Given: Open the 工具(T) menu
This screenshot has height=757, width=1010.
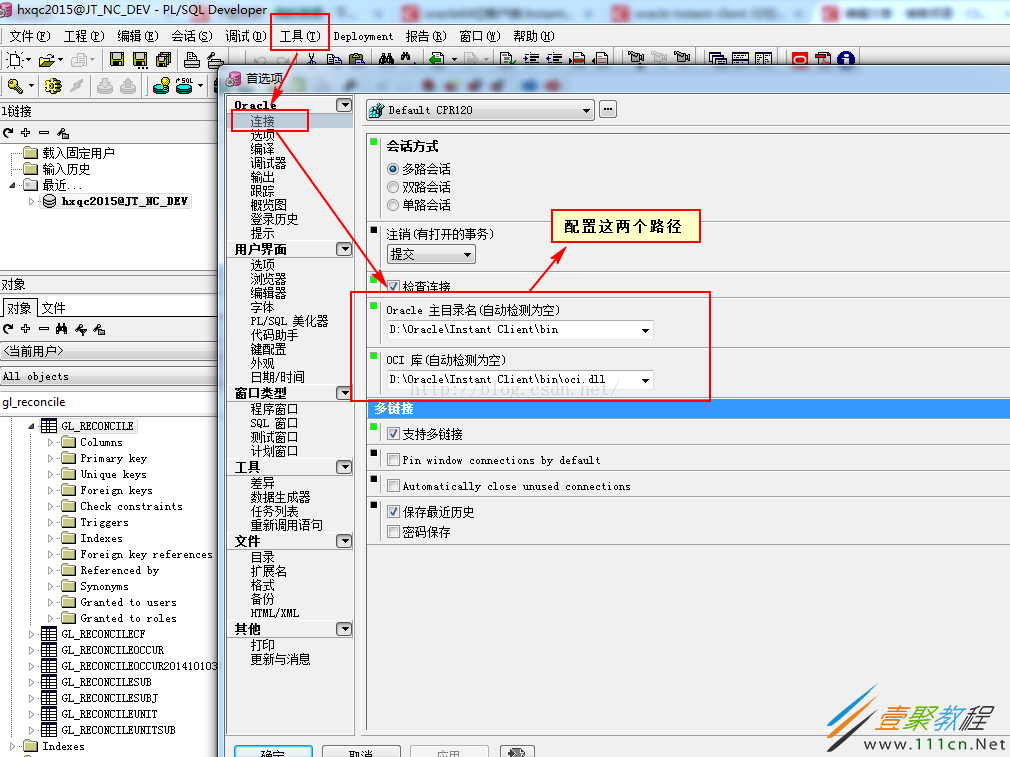Looking at the screenshot, I should pos(300,36).
